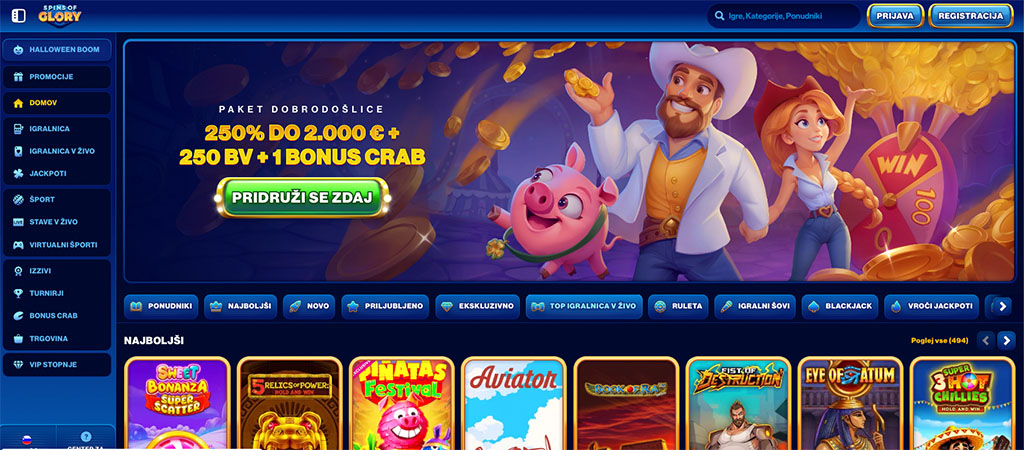Open the Trgovina shop basket icon
This screenshot has width=1024, height=450.
[x=18, y=338]
